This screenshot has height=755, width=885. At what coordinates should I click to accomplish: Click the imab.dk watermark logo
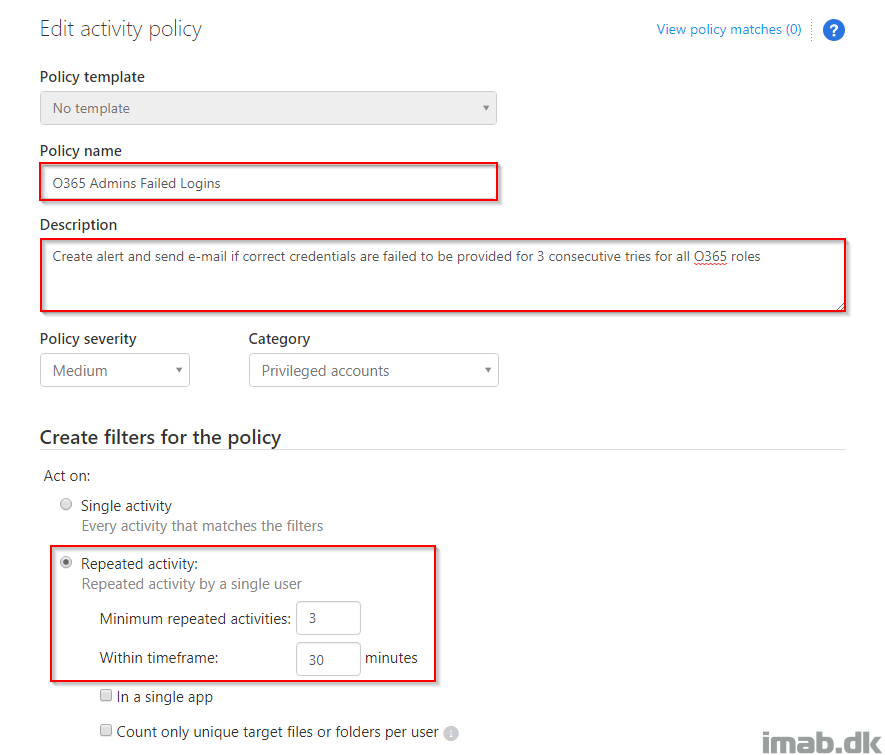pos(822,741)
